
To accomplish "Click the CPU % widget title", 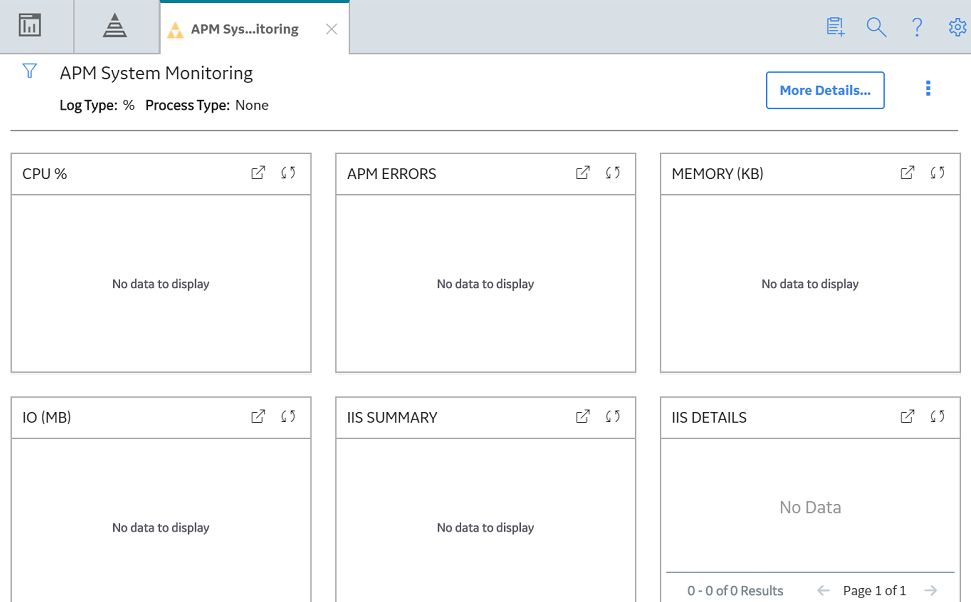I will point(45,174).
